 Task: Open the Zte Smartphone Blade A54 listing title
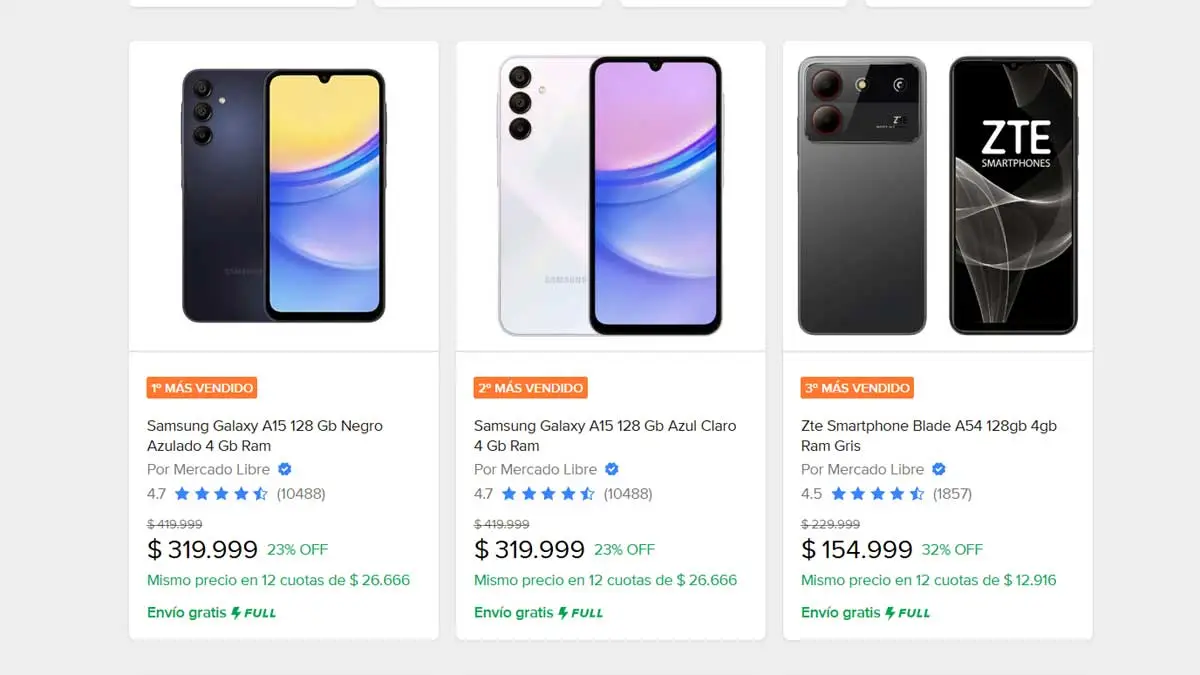click(930, 435)
